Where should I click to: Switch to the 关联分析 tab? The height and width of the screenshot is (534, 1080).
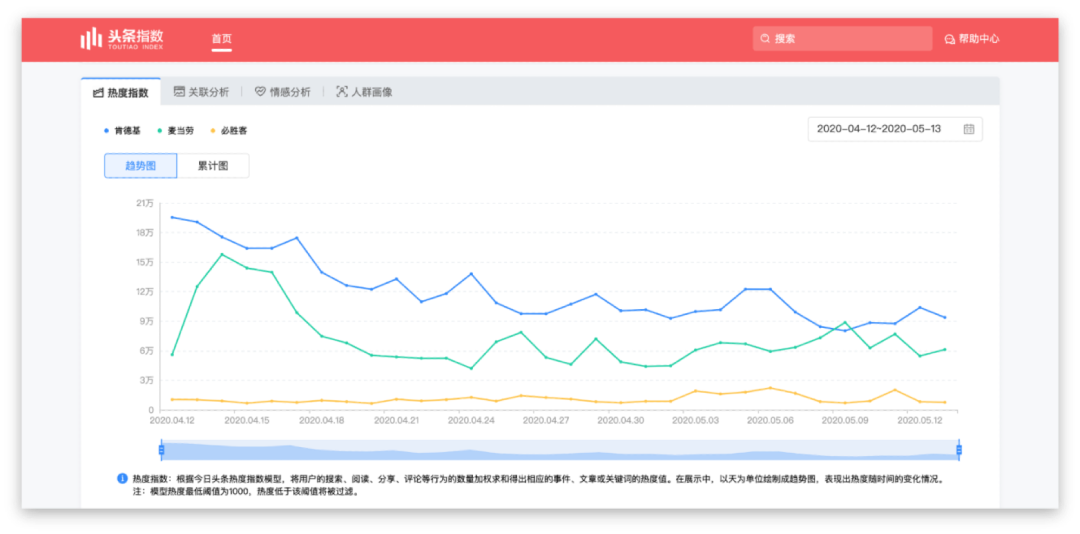click(201, 92)
